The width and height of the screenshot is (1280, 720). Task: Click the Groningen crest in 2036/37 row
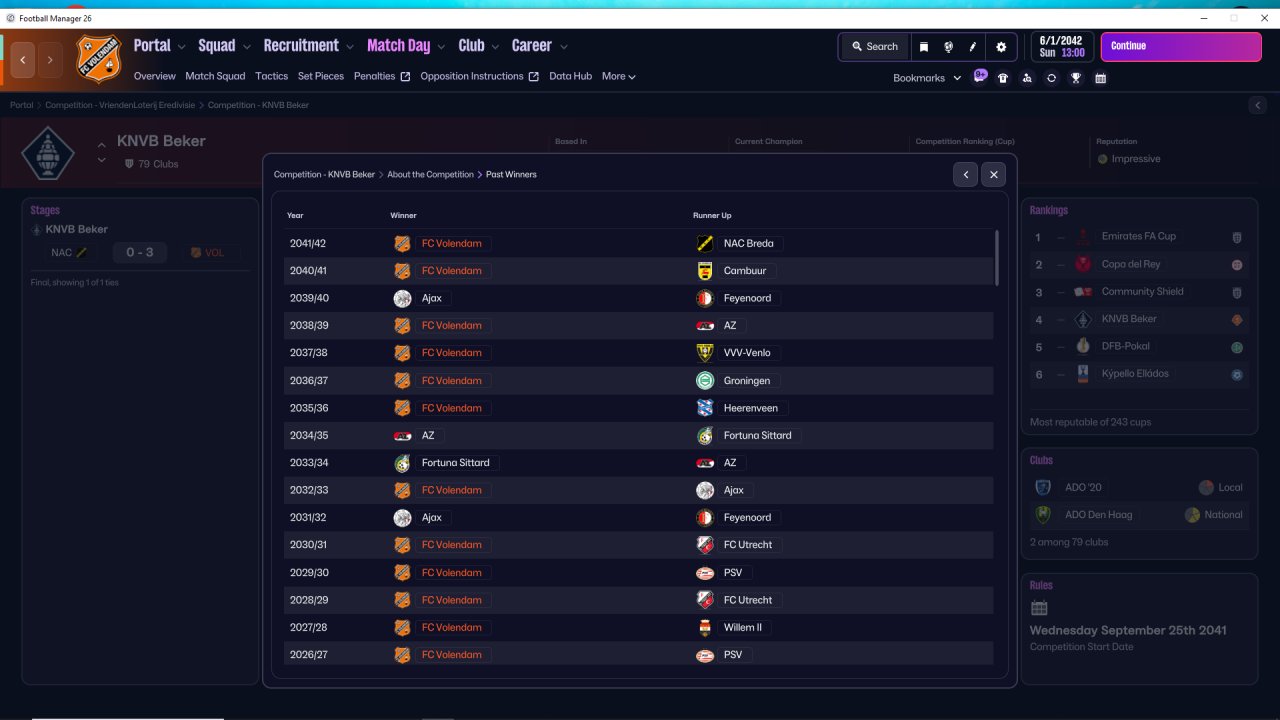coord(705,381)
